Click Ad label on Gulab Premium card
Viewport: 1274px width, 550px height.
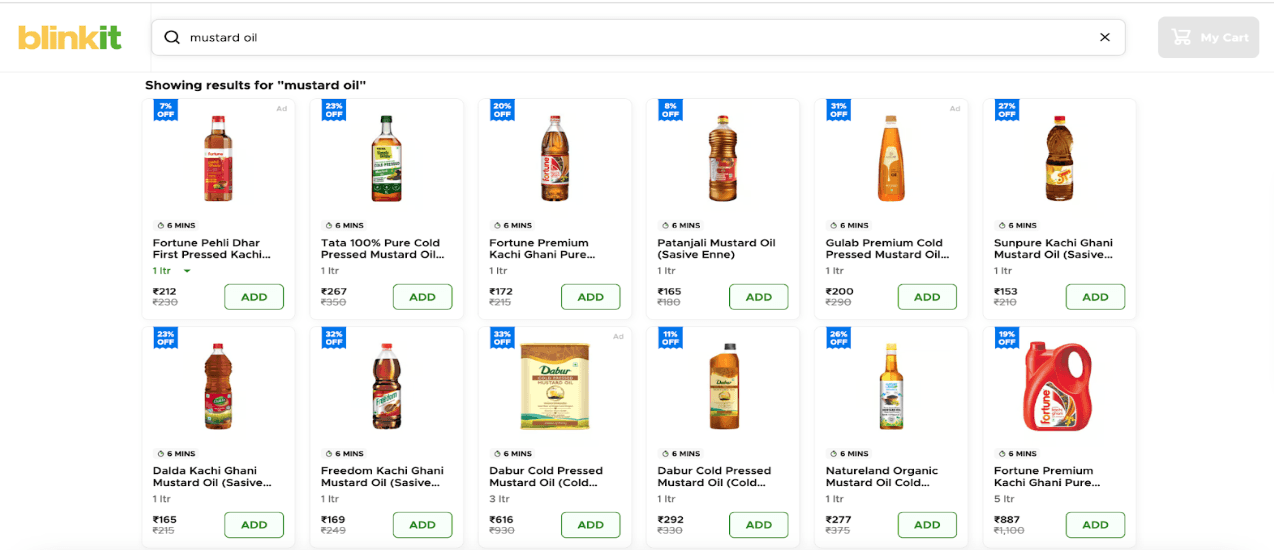[x=954, y=108]
